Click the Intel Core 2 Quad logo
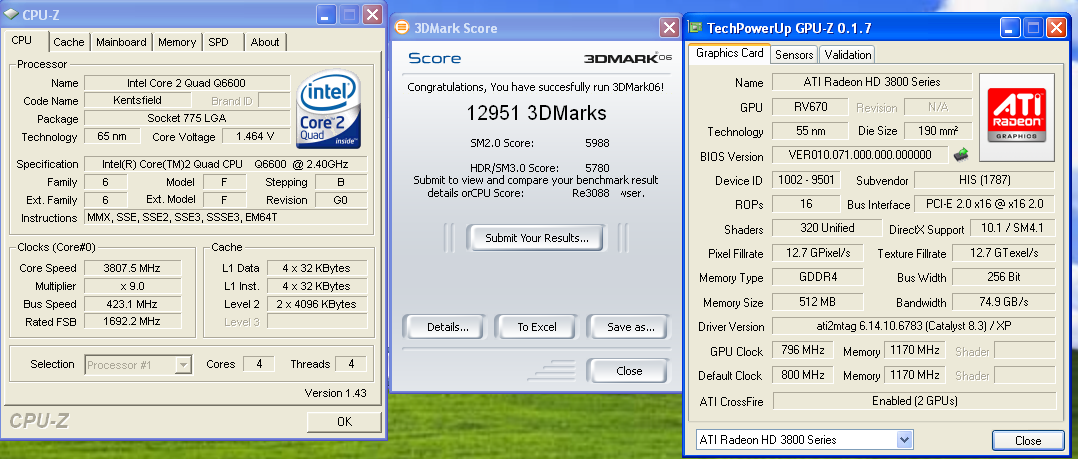Screen dimensions: 1078x460 (x=329, y=109)
